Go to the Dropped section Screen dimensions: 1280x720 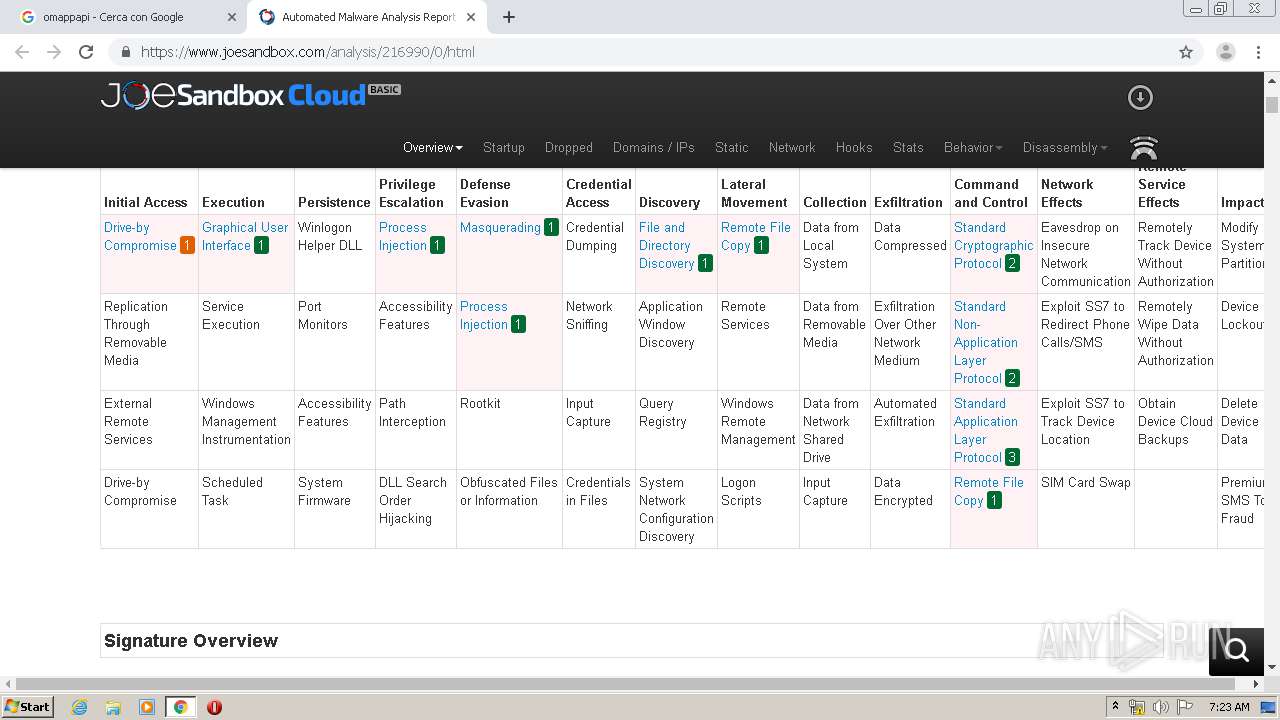point(569,147)
